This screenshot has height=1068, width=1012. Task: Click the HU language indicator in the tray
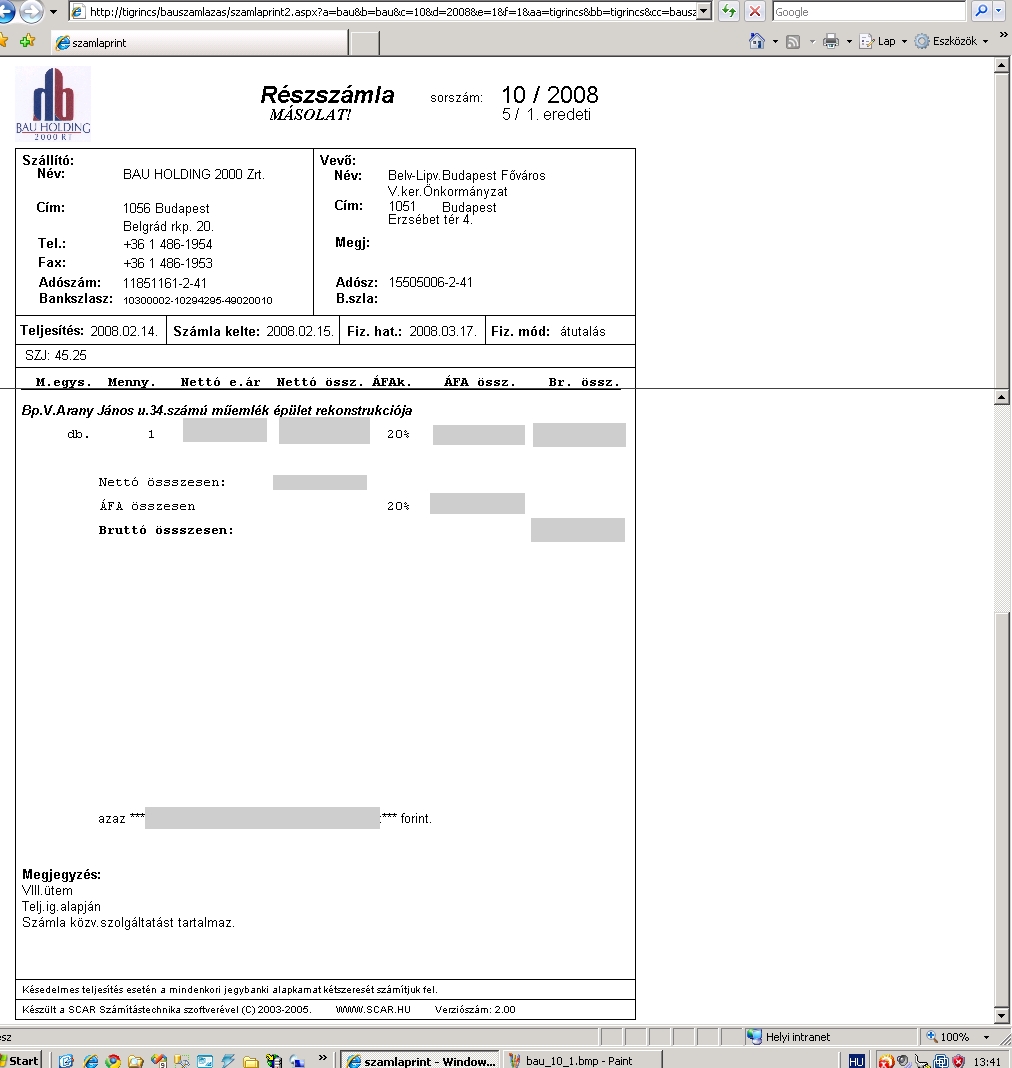coord(857,1061)
